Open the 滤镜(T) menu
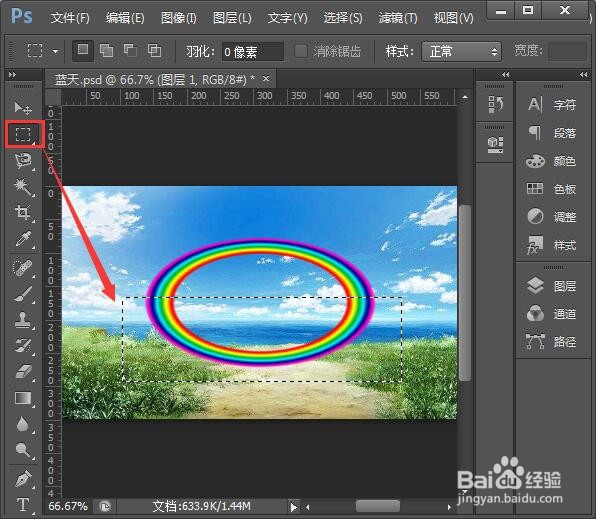The width and height of the screenshot is (596, 519). [398, 18]
